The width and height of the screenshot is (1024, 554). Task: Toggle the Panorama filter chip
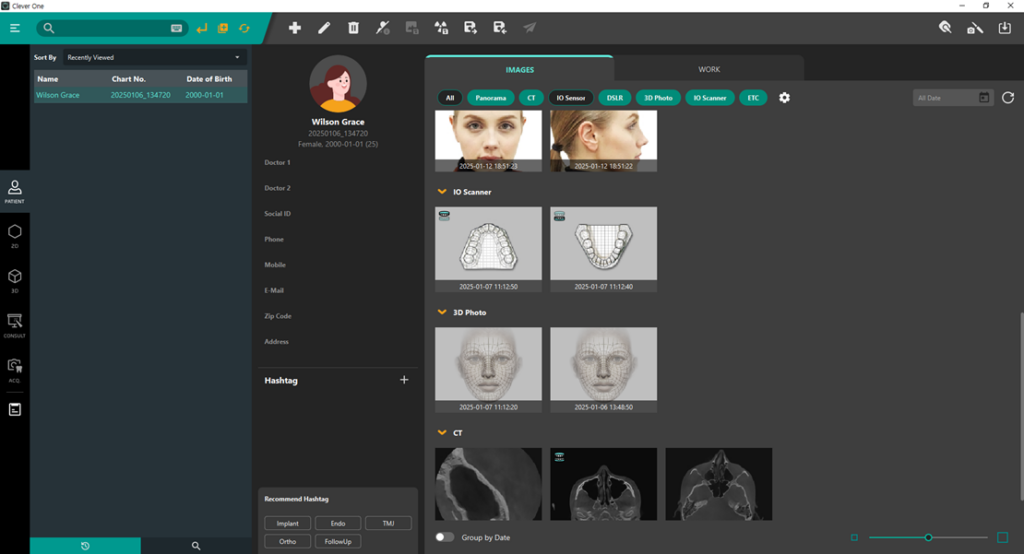[491, 98]
